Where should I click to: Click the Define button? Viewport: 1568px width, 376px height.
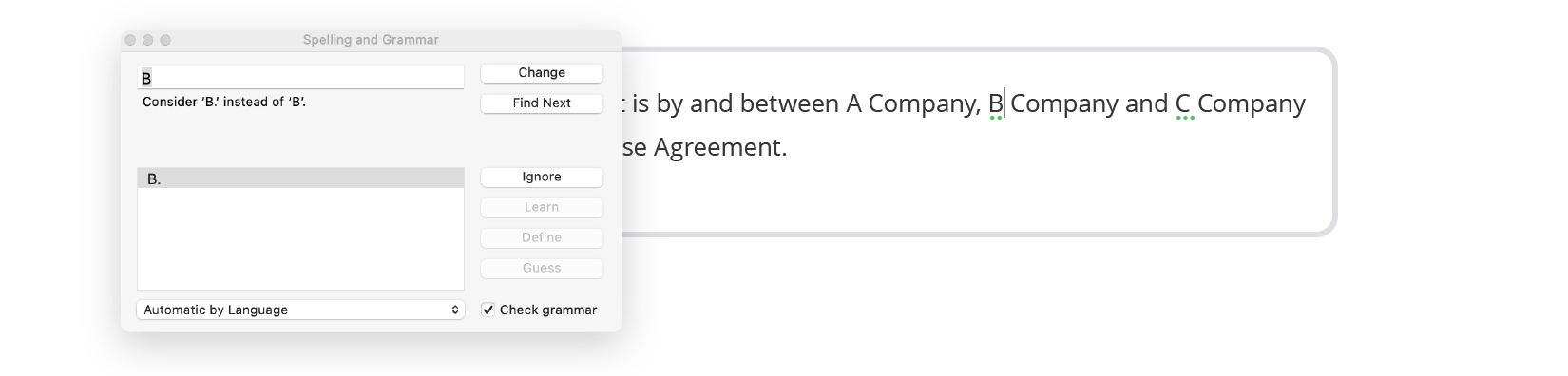coord(542,238)
